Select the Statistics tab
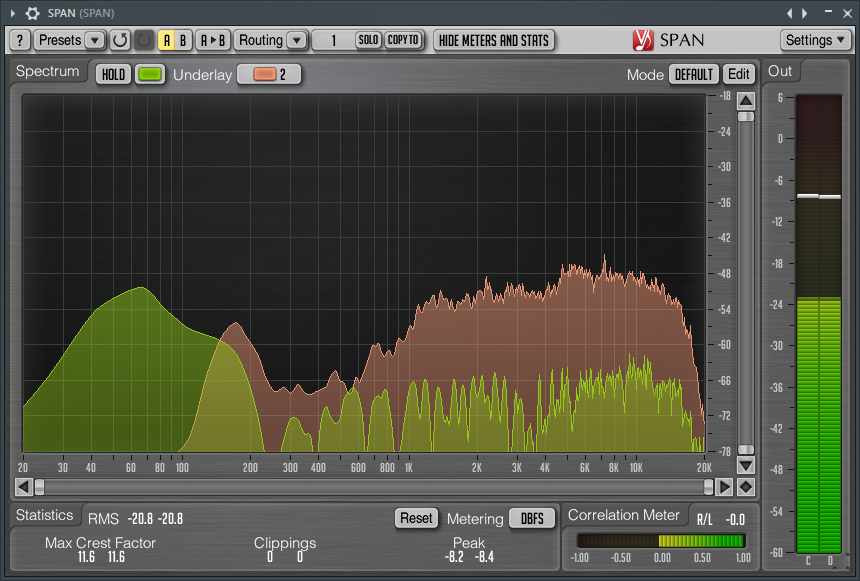860x581 pixels. click(44, 515)
